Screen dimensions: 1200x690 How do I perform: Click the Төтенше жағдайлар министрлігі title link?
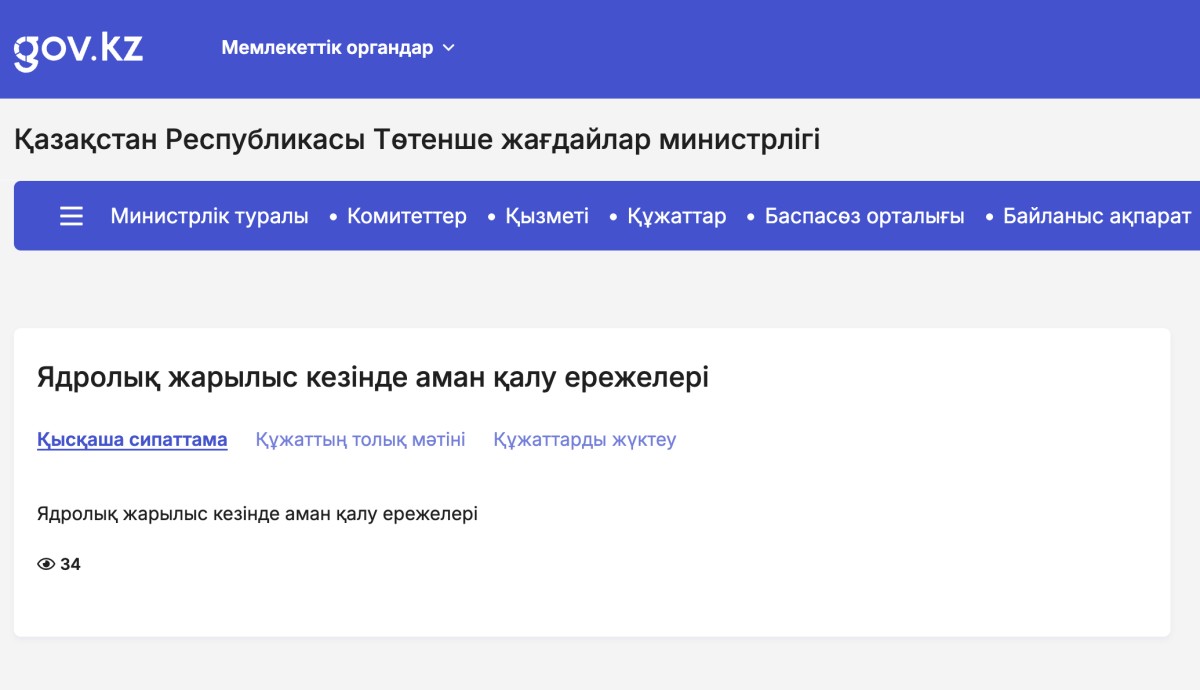coord(417,140)
